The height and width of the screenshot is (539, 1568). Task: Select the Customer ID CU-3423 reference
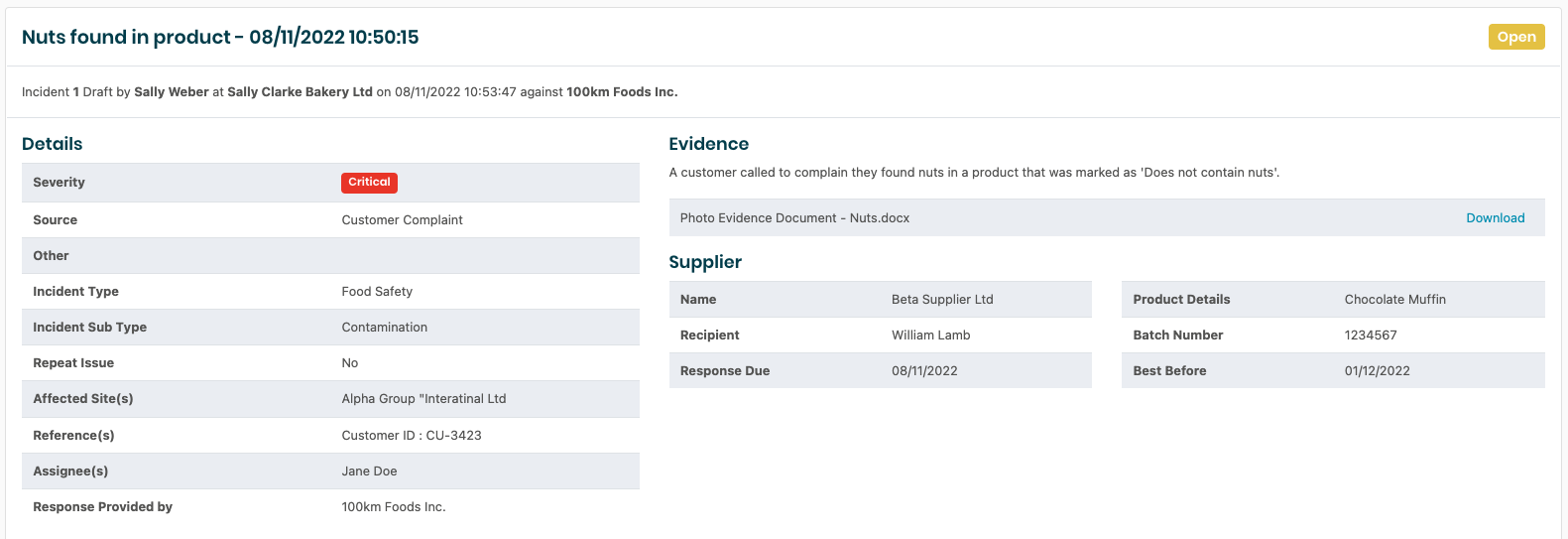click(x=412, y=436)
